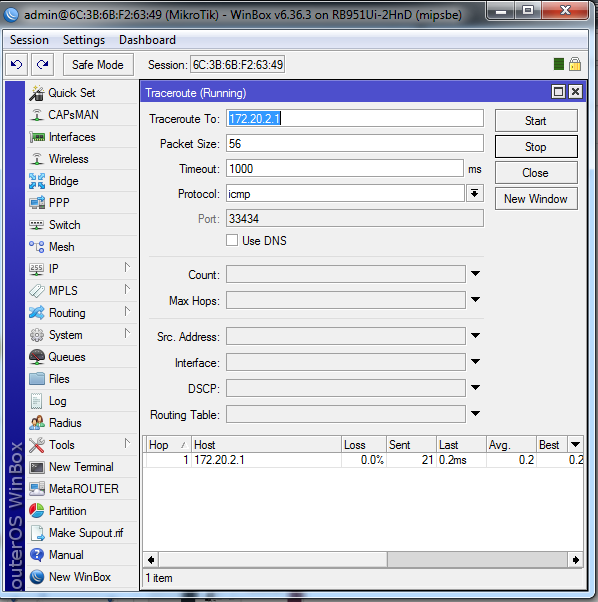
Task: Select the Interfaces sidebar icon
Action: [x=37, y=137]
